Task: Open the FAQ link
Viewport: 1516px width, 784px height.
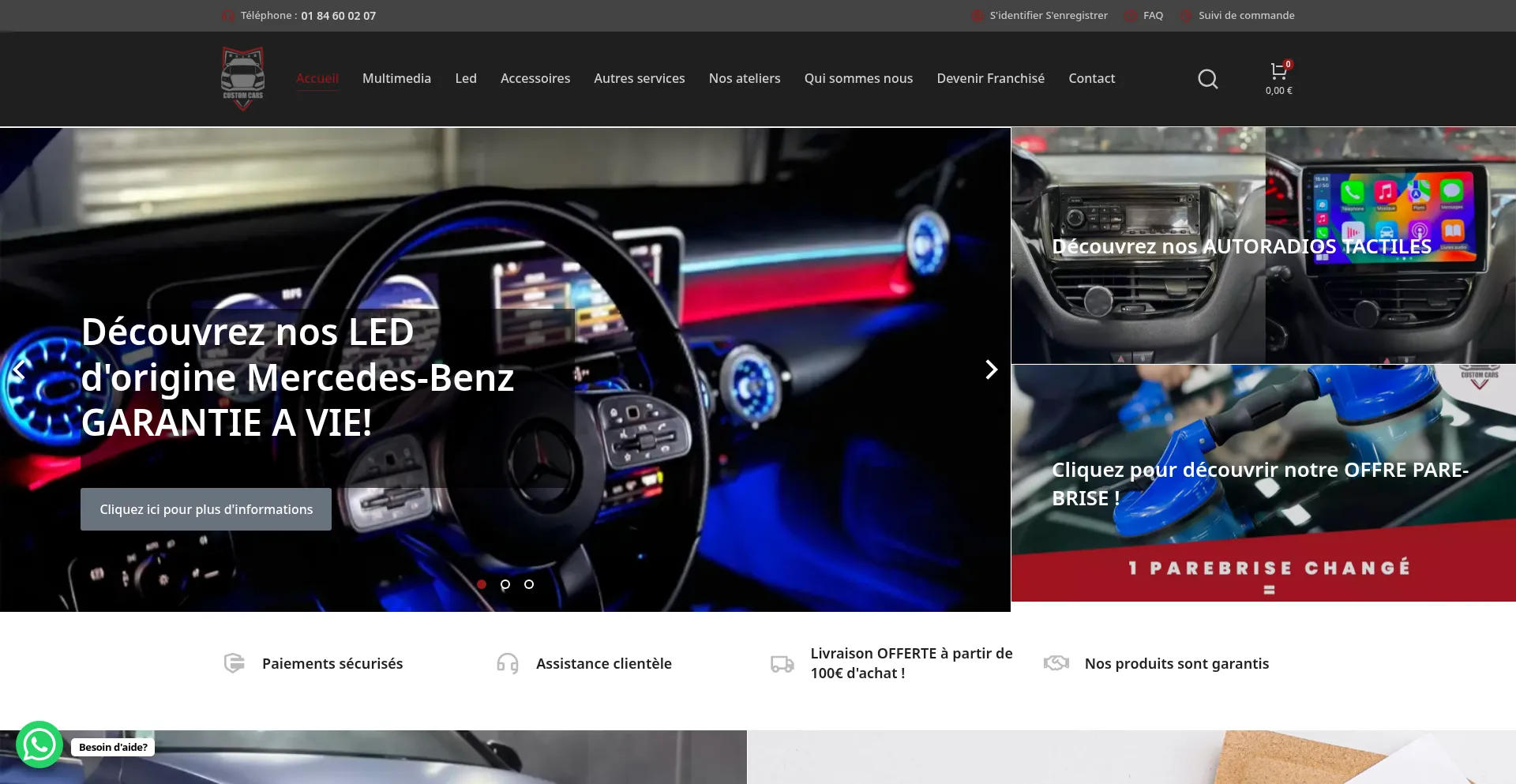Action: pos(1153,16)
